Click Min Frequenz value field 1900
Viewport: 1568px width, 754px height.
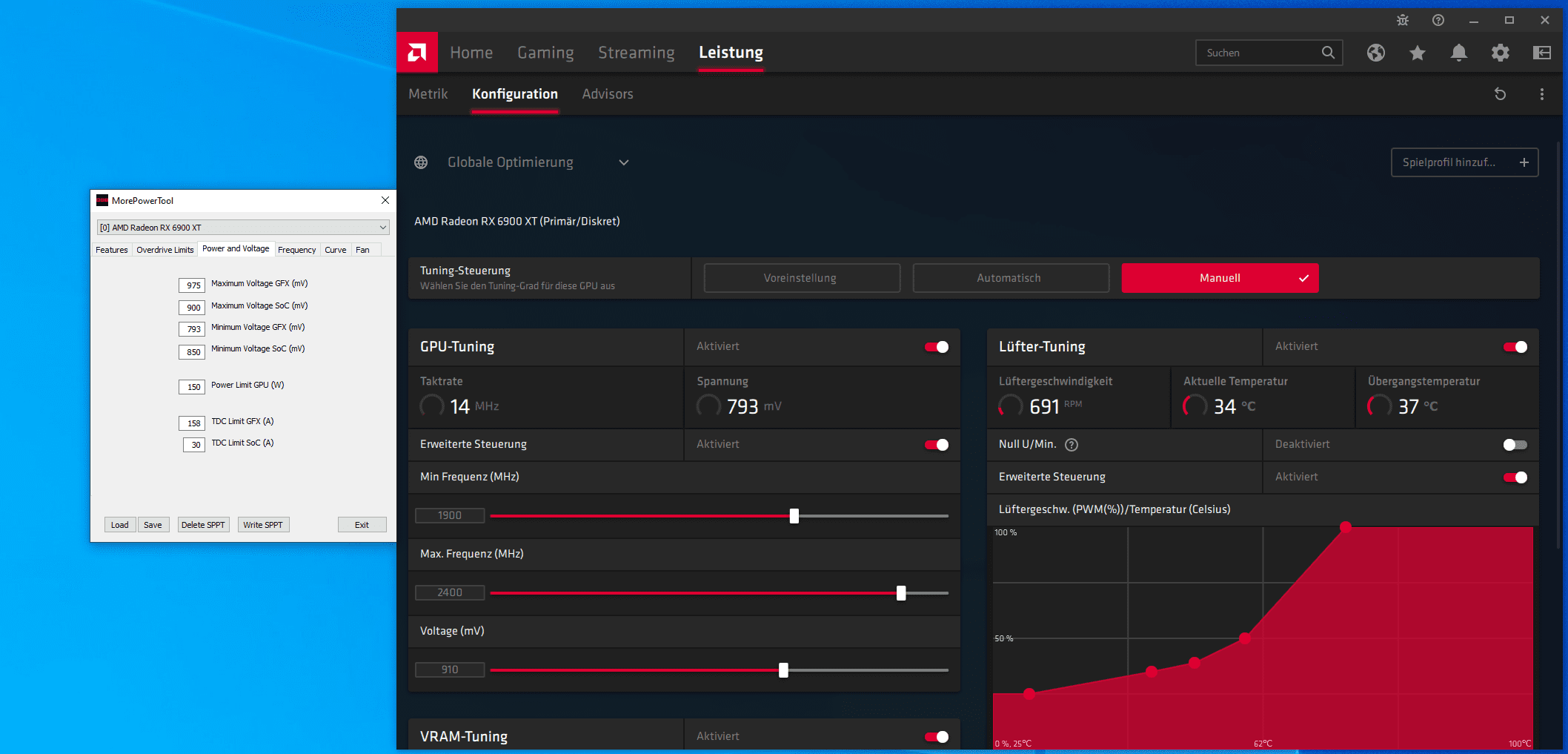tap(450, 516)
